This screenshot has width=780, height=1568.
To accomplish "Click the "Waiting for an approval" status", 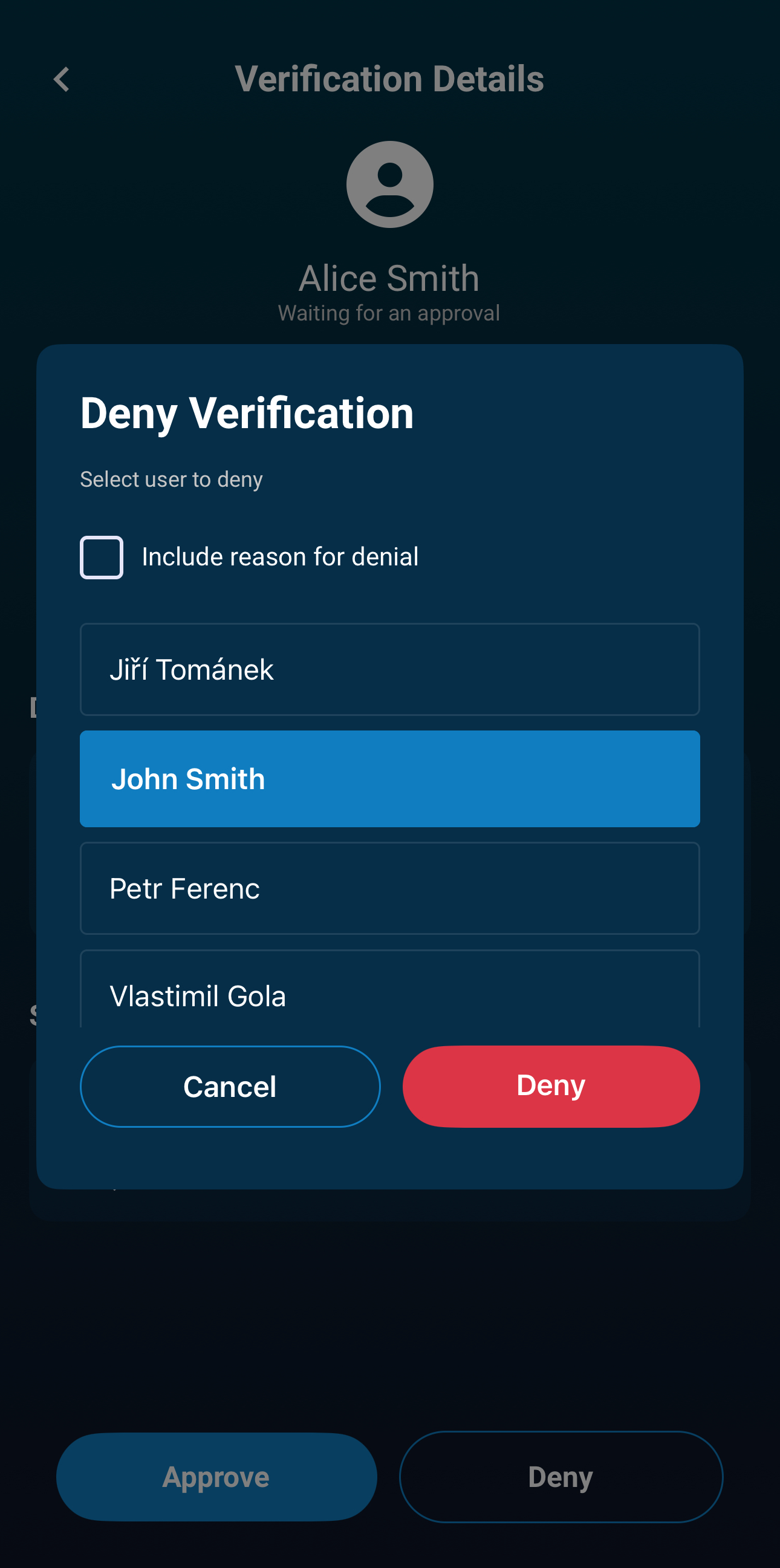I will [389, 313].
